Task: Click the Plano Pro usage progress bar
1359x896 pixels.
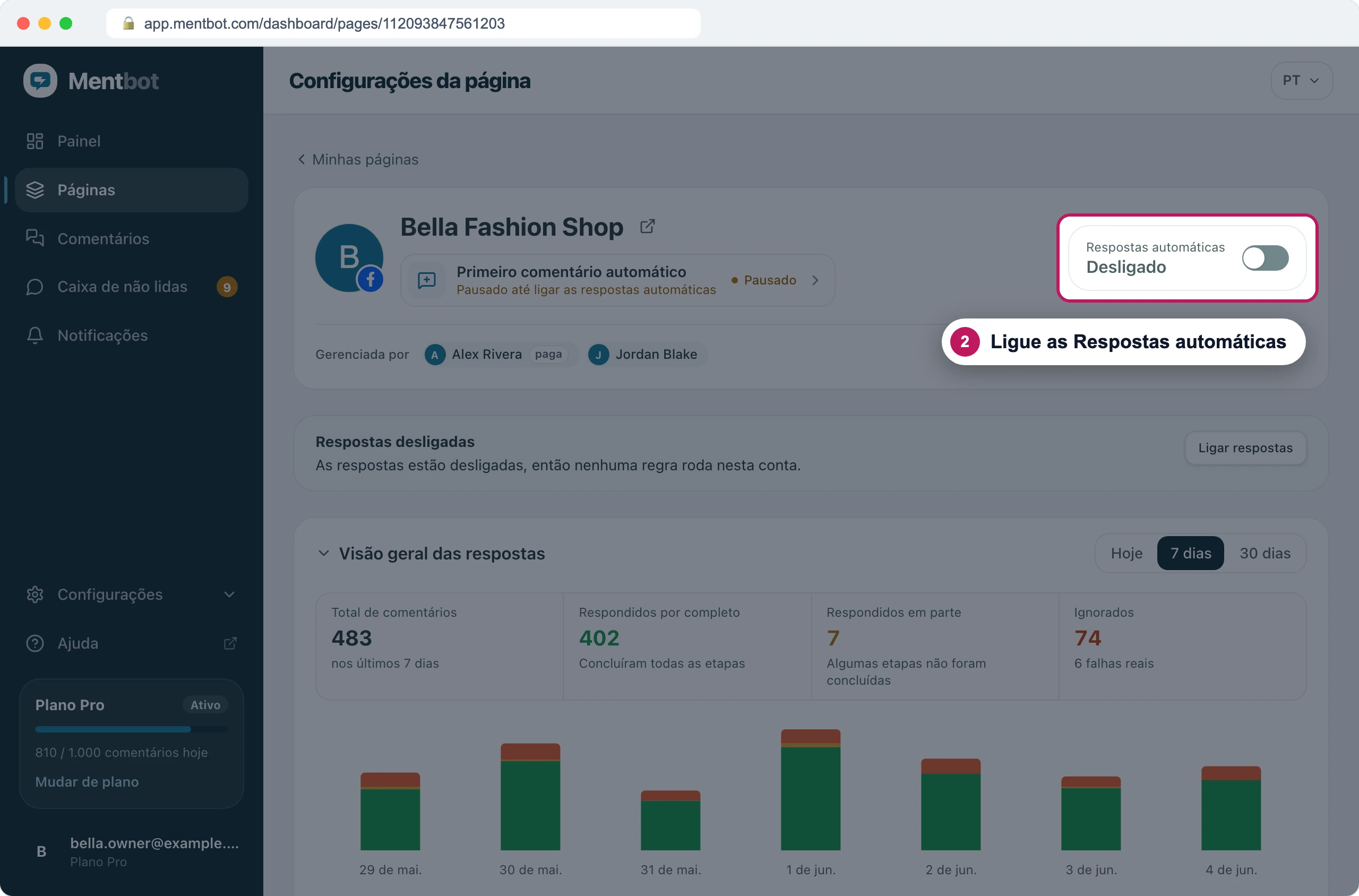Action: 132,729
